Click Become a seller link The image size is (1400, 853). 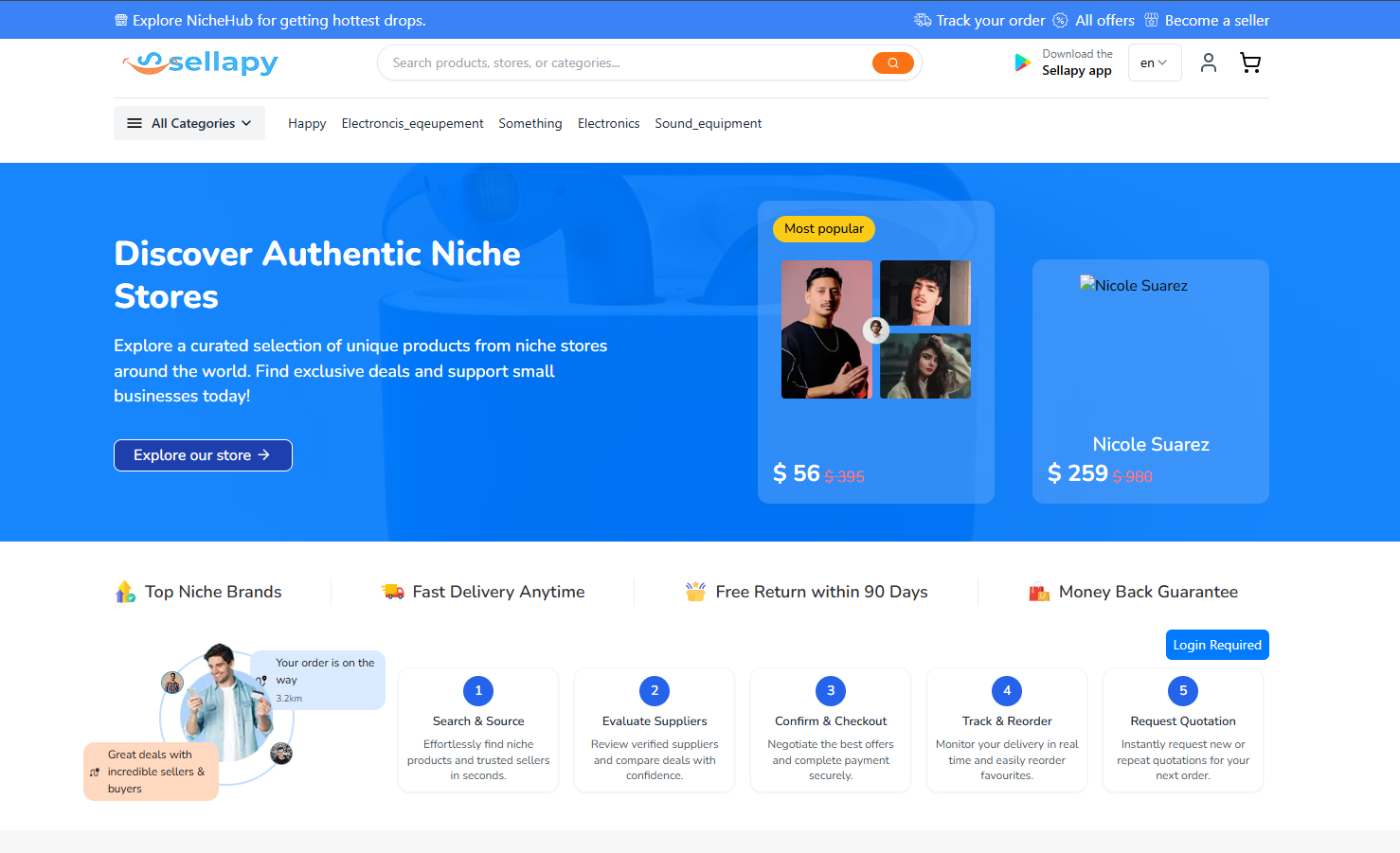[x=1216, y=20]
